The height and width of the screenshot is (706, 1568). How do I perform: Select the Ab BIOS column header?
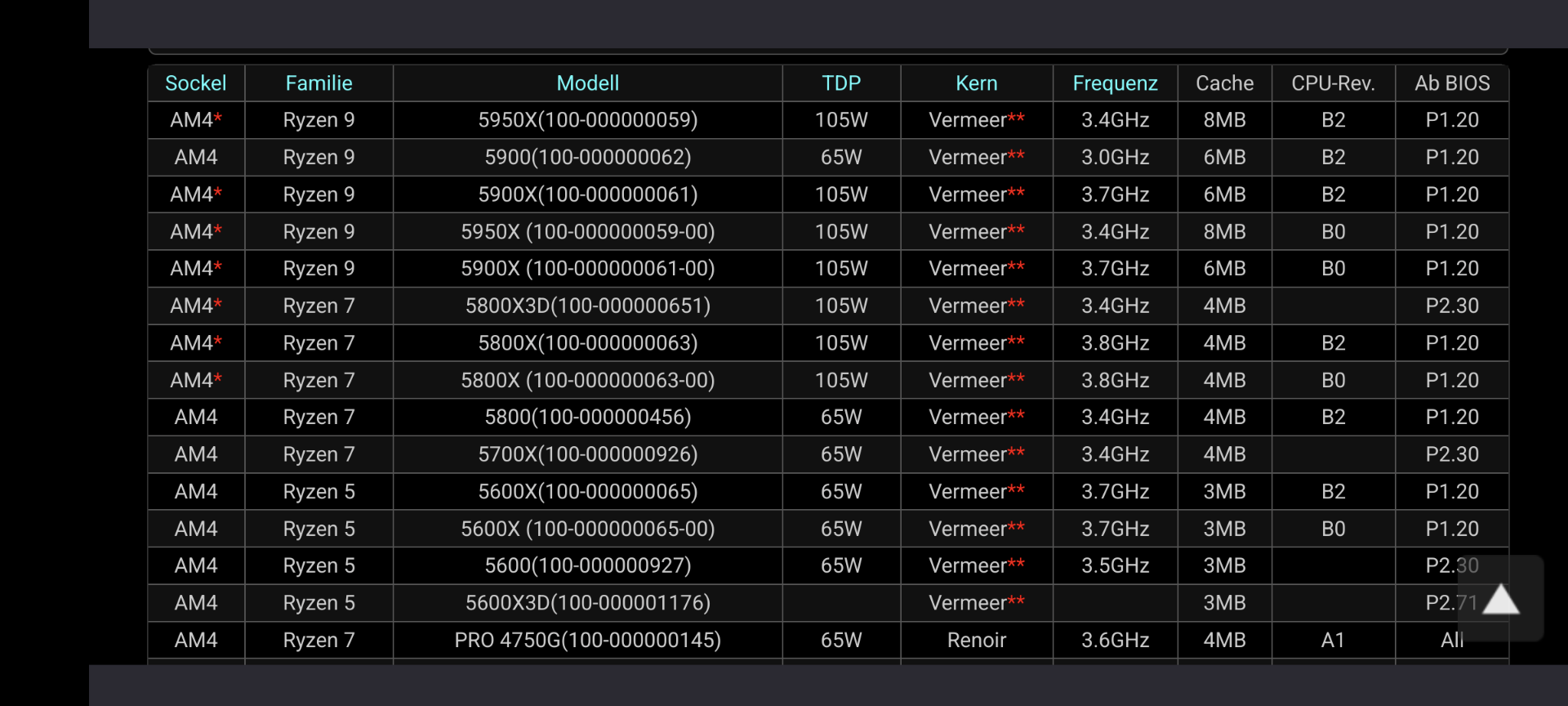coord(1452,83)
